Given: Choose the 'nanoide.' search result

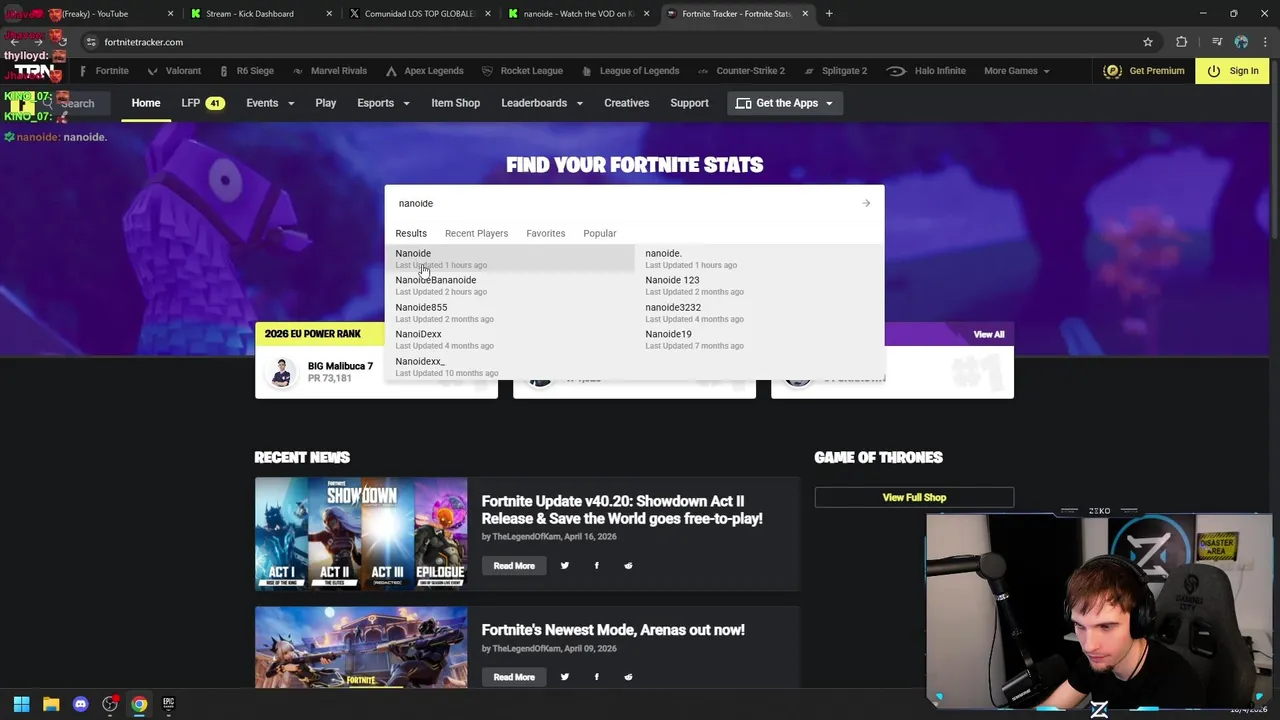Looking at the screenshot, I should click(760, 258).
